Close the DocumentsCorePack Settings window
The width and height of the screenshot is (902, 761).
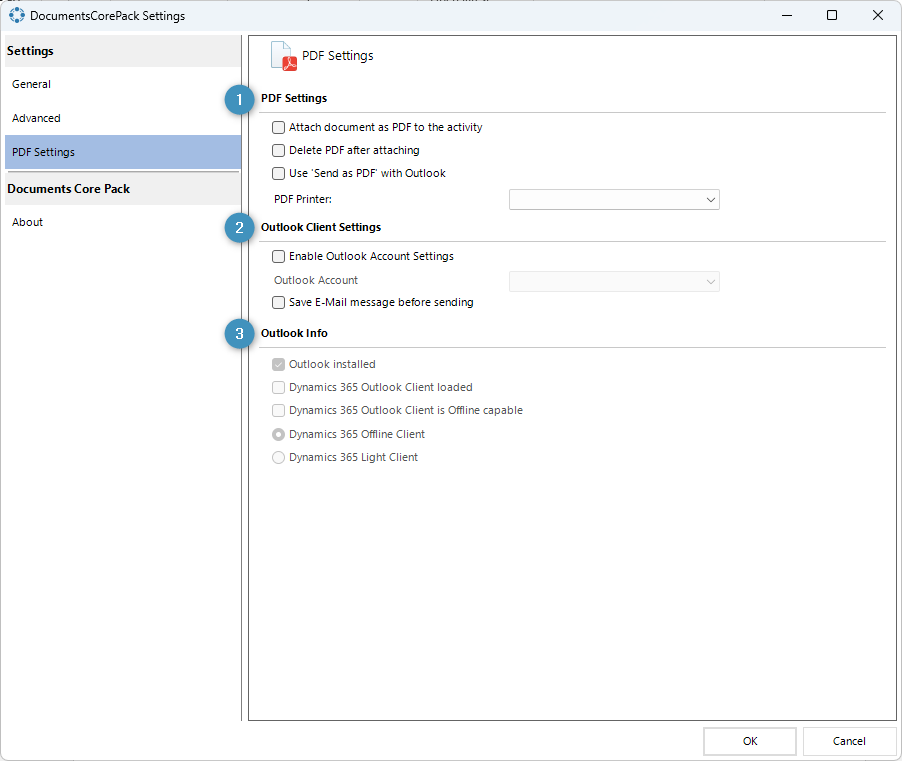pyautogui.click(x=878, y=16)
